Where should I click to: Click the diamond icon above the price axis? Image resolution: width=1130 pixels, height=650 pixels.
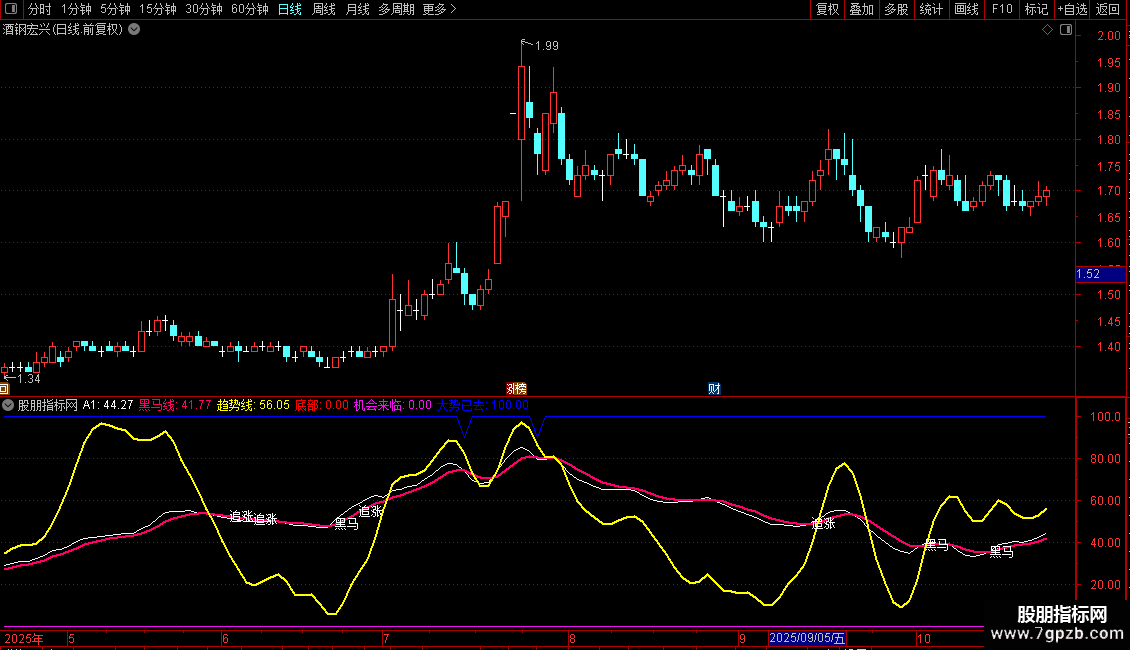(x=1047, y=30)
